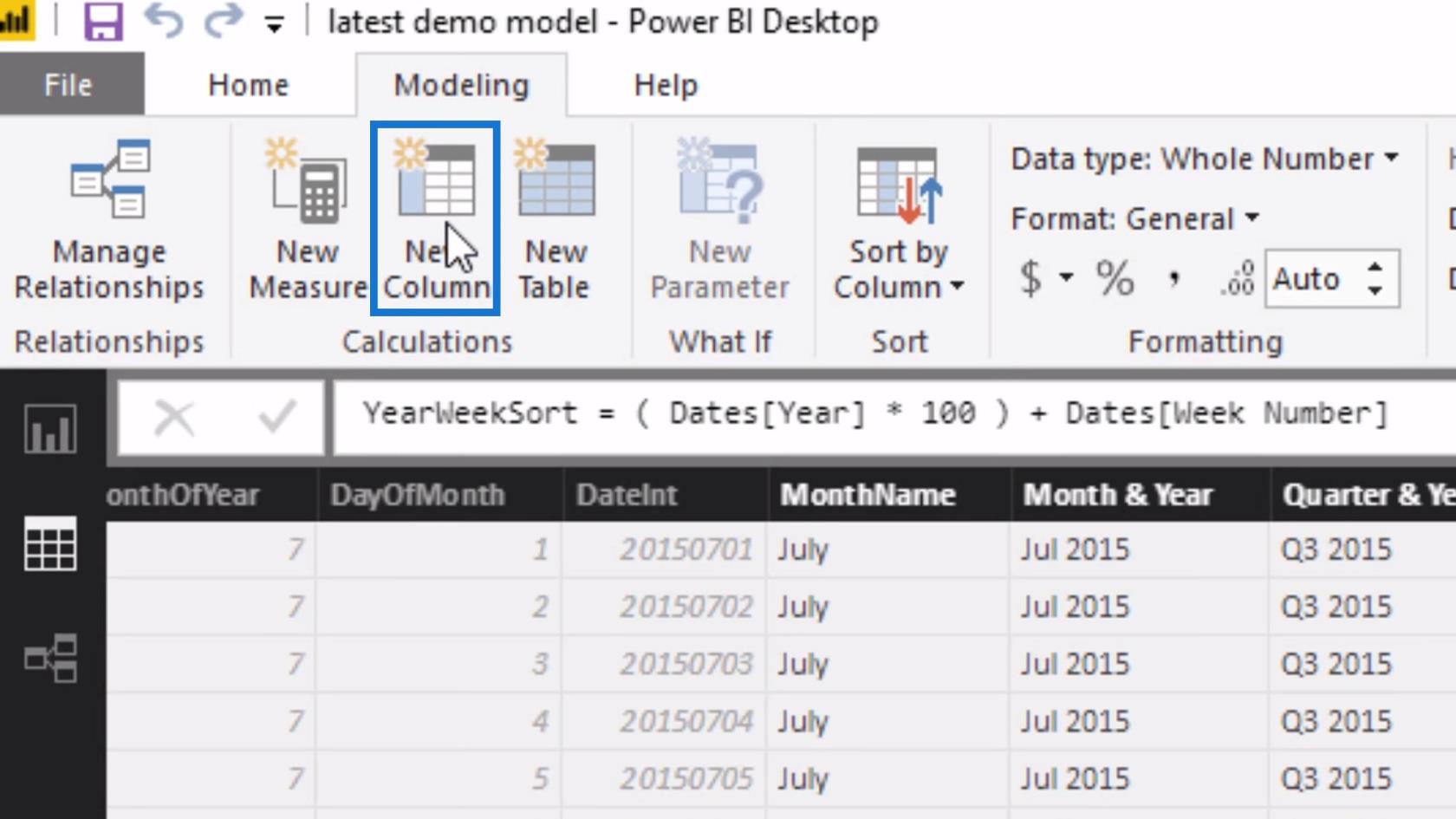1456x819 pixels.
Task: Select the Month & Year column header
Action: point(1141,495)
